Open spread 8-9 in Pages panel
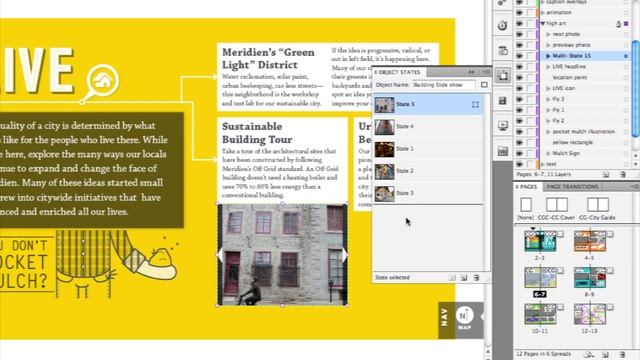This screenshot has height=360, width=640. click(589, 278)
